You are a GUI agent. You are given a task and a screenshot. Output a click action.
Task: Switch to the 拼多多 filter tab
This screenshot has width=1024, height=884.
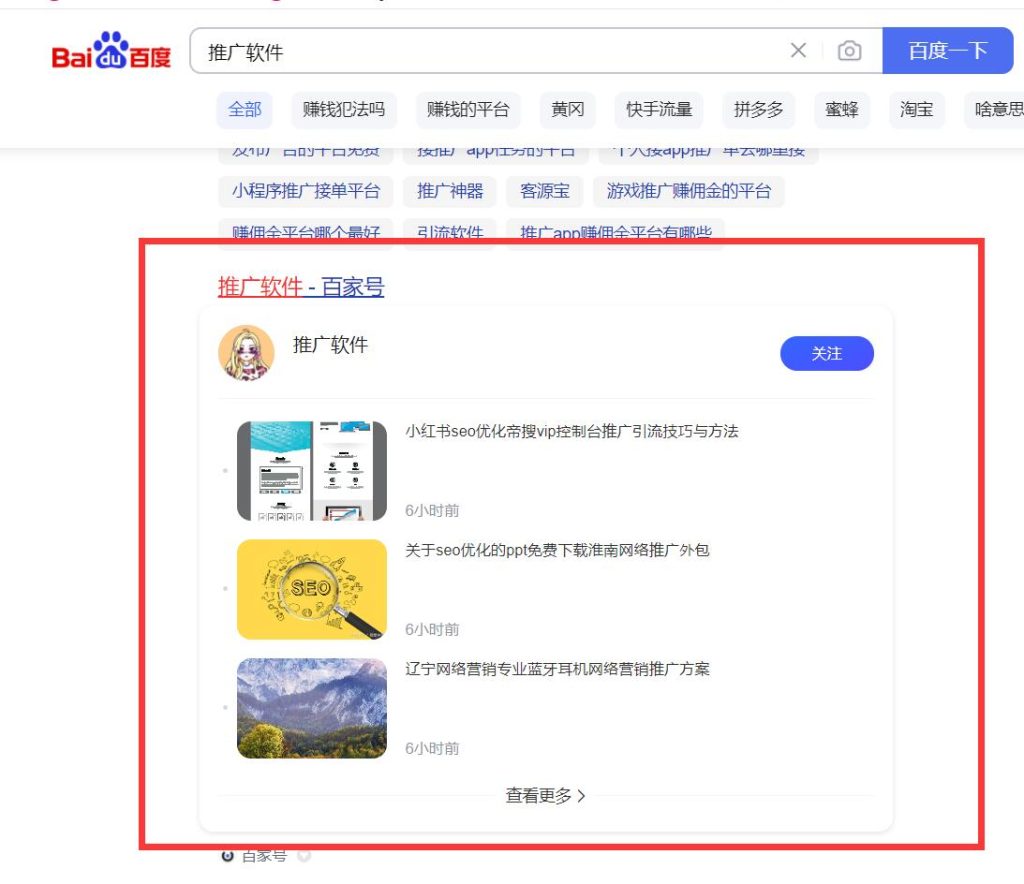[x=758, y=109]
